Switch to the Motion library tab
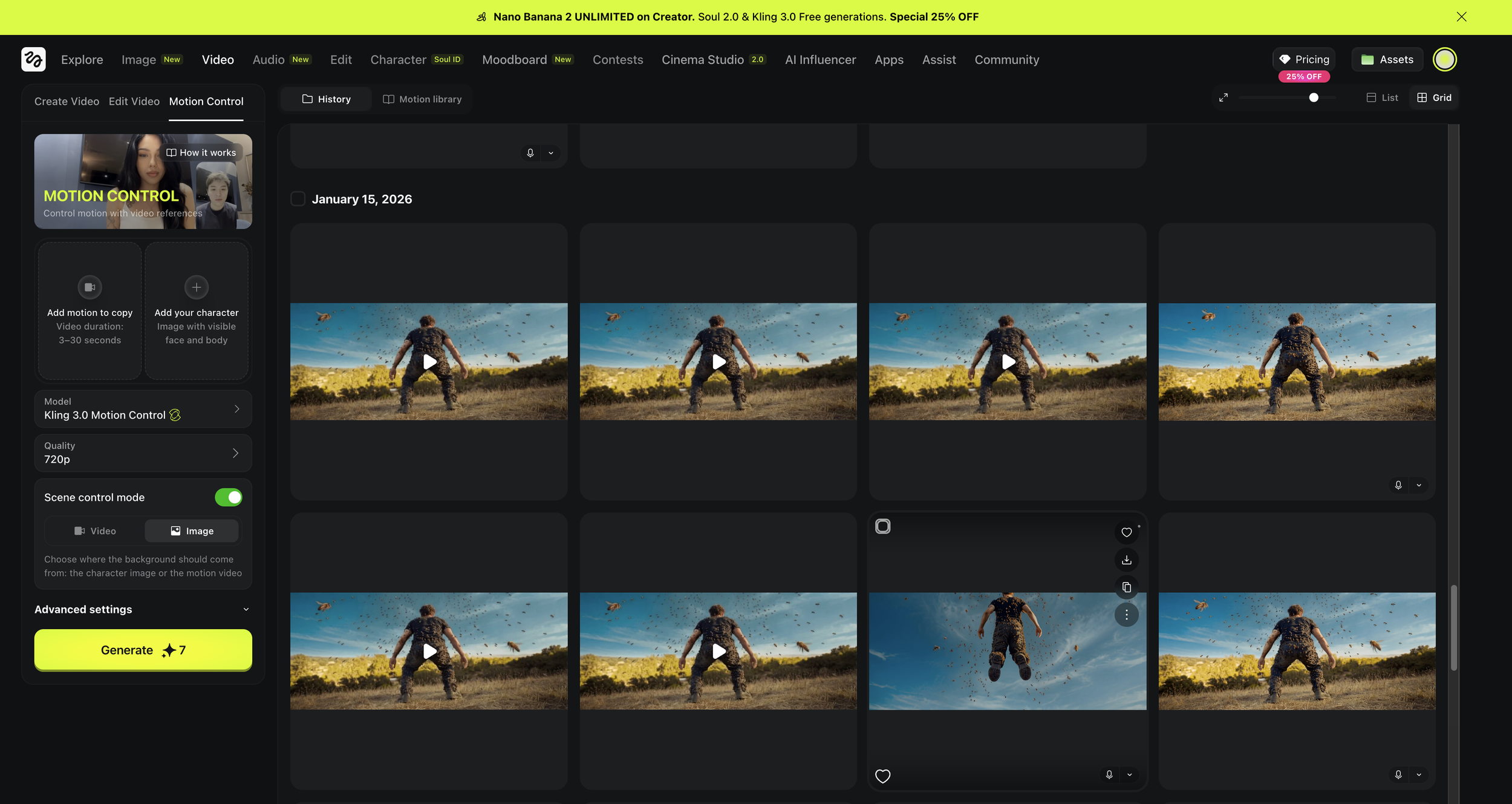Viewport: 1512px width, 804px height. pos(422,99)
